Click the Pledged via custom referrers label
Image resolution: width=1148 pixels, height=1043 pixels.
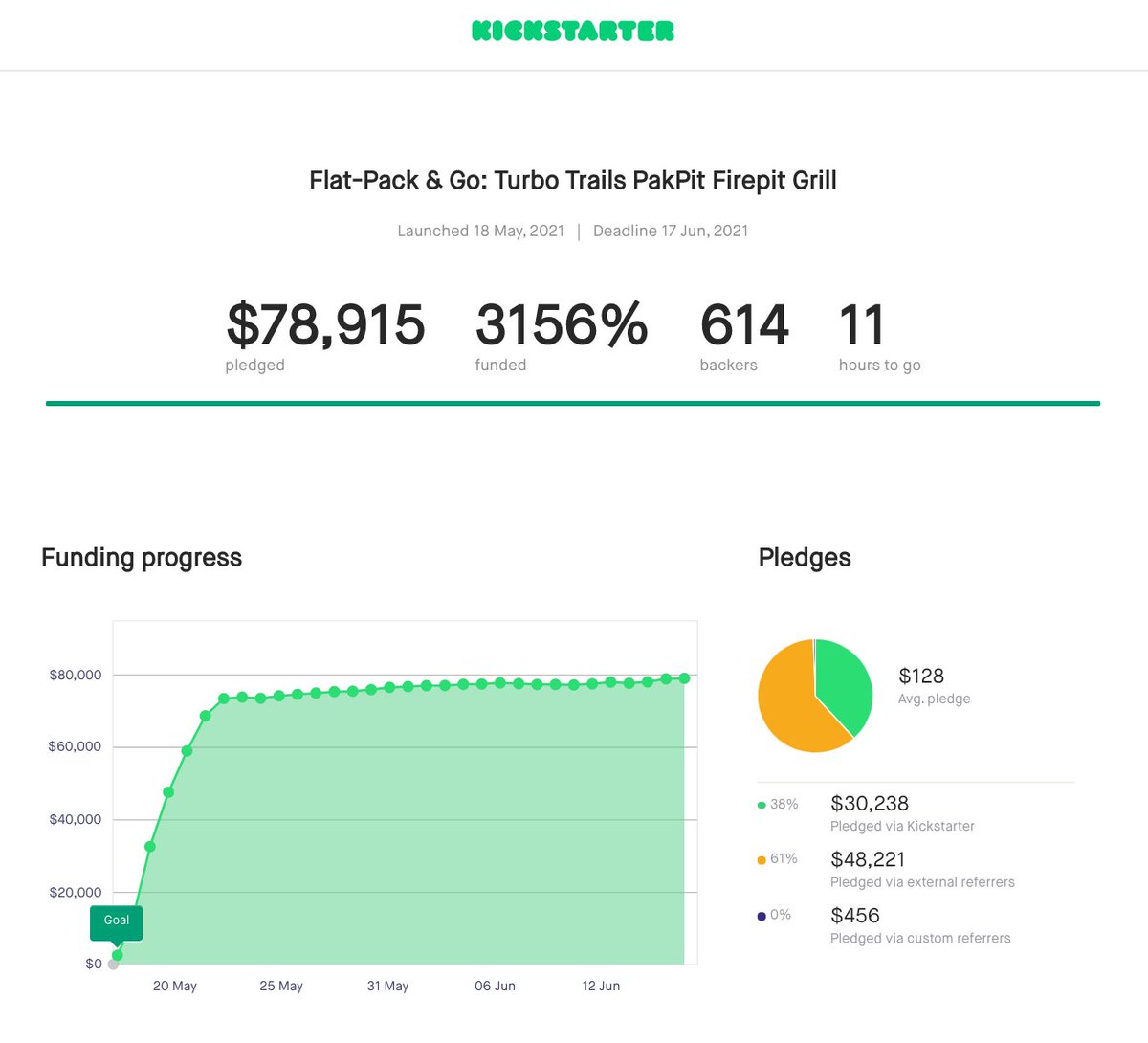(x=920, y=939)
